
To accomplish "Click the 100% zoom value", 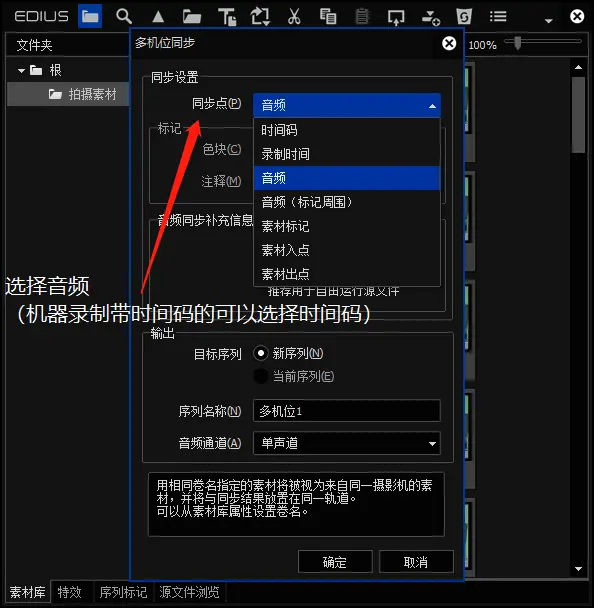I will pos(482,45).
